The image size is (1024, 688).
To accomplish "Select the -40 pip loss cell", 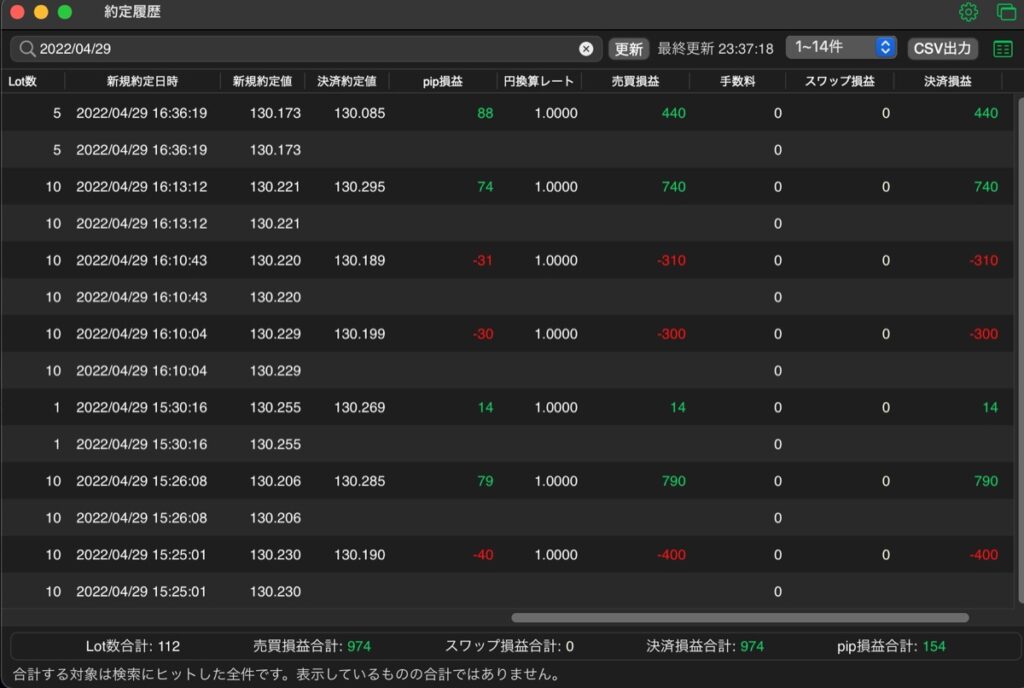I will (483, 555).
